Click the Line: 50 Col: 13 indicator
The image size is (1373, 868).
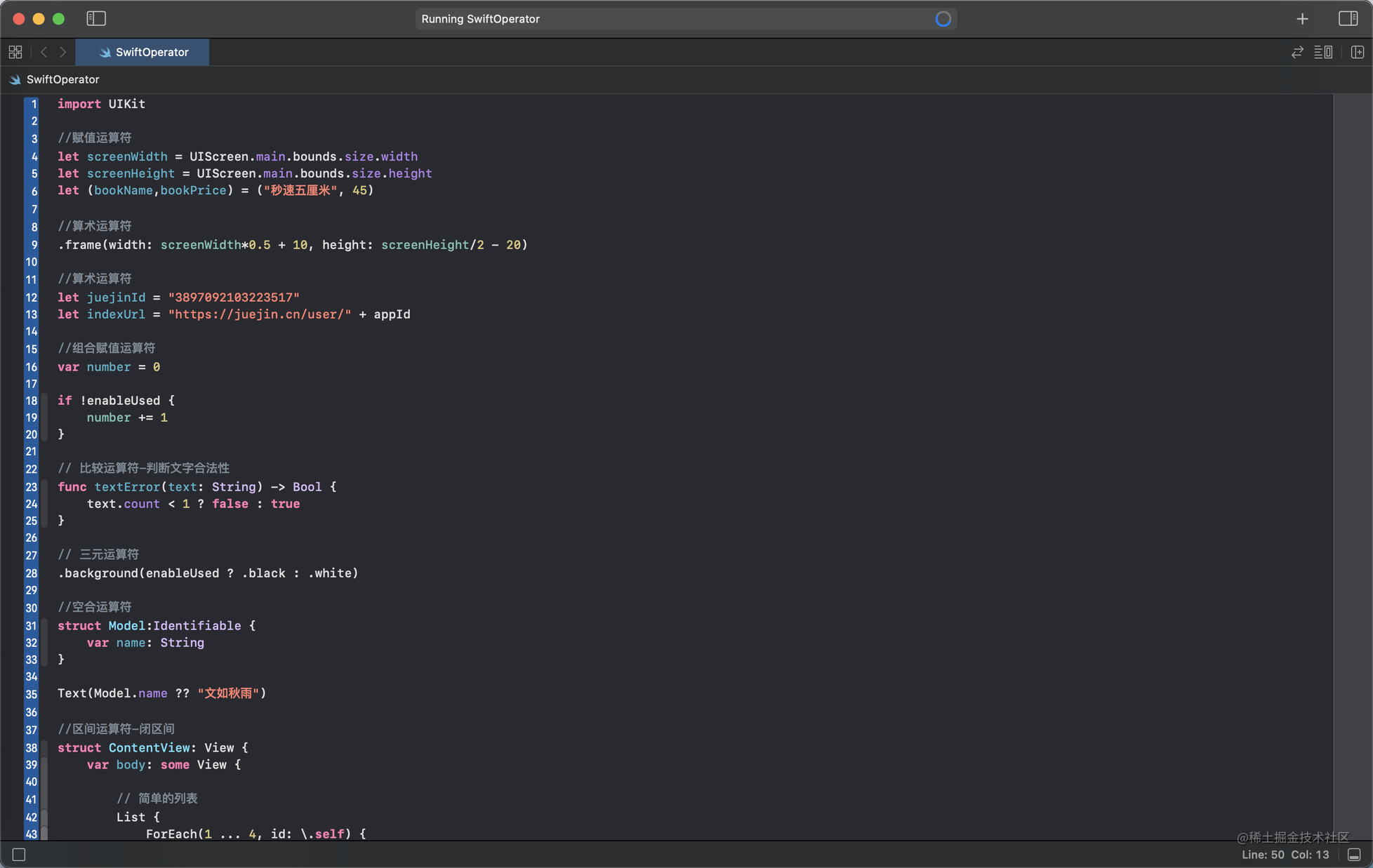1285,855
